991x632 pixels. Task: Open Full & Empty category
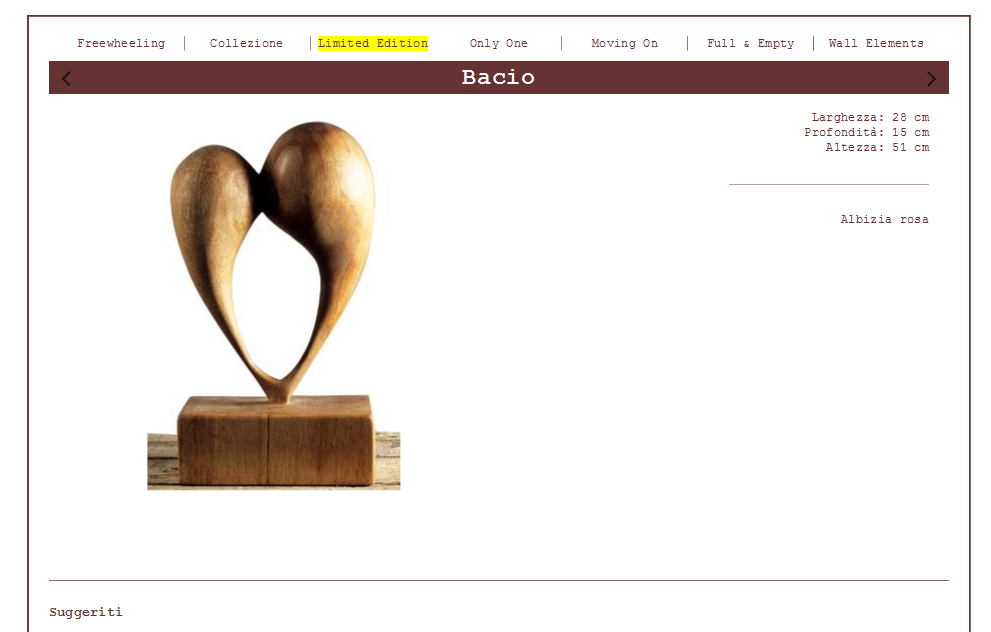coord(750,44)
